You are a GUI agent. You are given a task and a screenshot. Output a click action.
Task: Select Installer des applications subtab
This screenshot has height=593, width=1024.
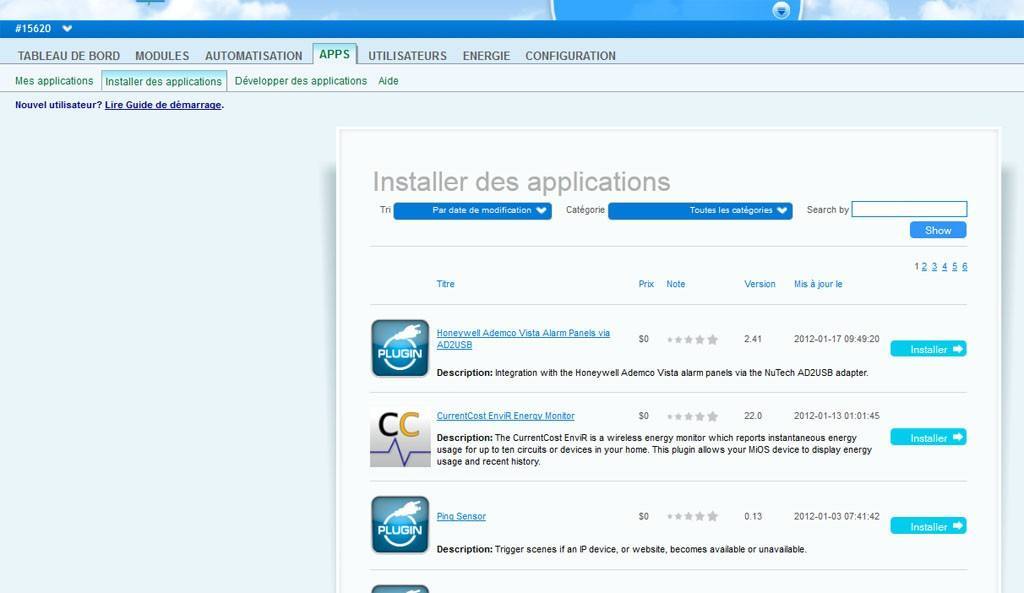click(164, 81)
